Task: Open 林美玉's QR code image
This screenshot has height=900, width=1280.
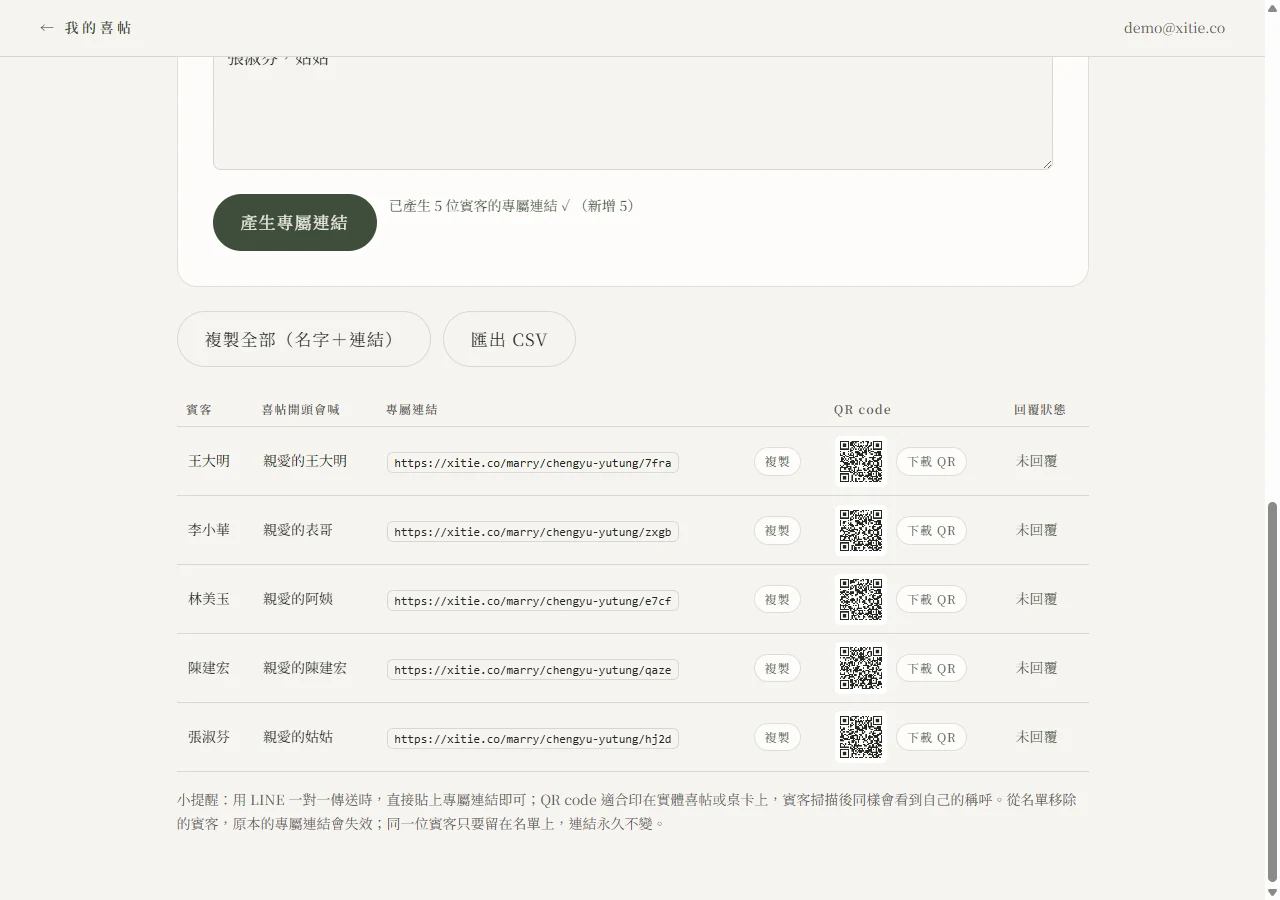Action: point(861,599)
